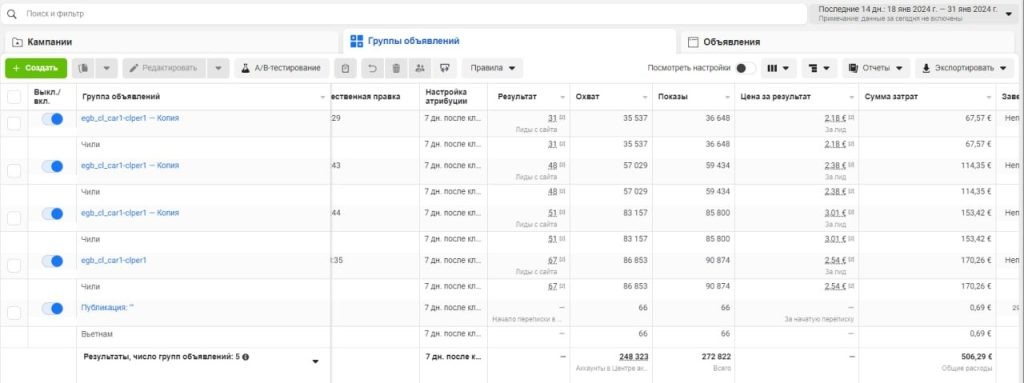
Task: Open the Цена за результат column menu arrow
Action: [x=851, y=97]
